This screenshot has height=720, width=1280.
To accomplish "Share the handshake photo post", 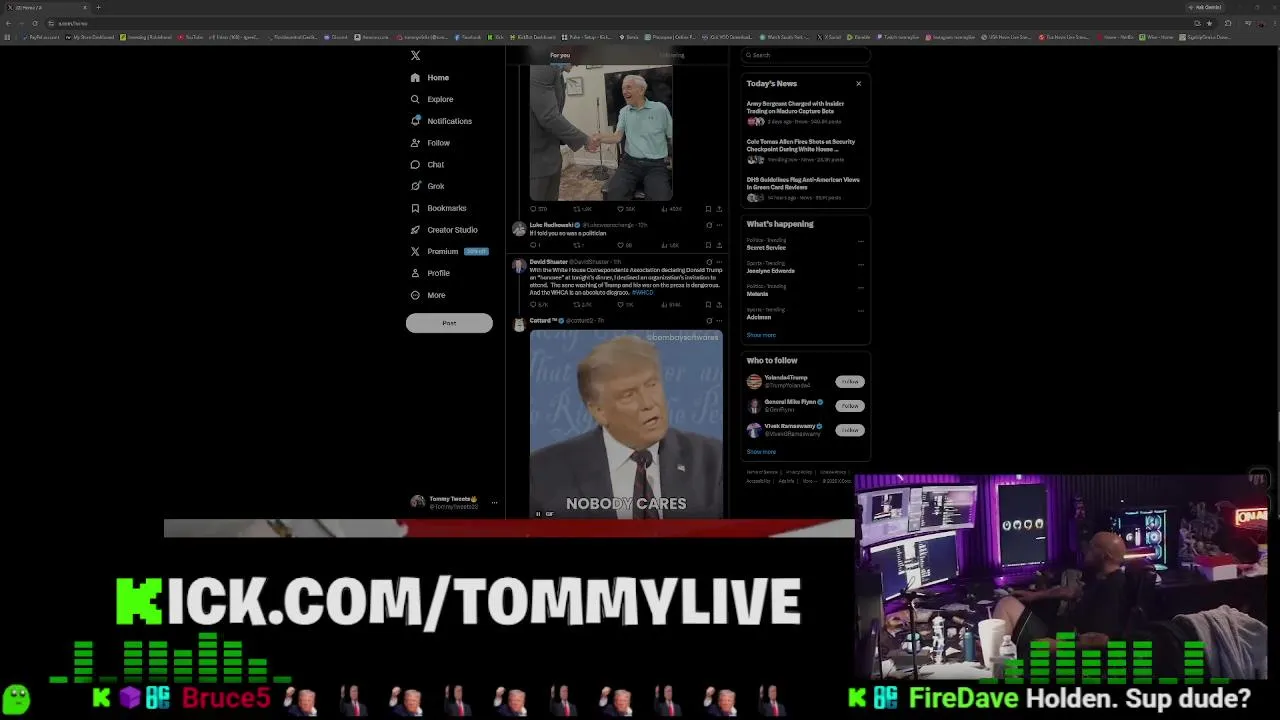I will coord(719,209).
